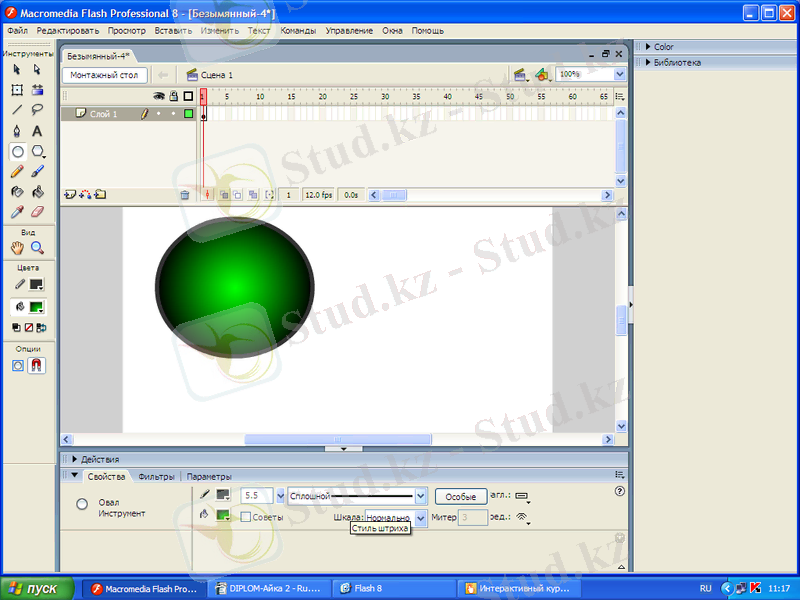Open the stage zoom 100% dropdown
This screenshot has height=600, width=800.
[620, 74]
